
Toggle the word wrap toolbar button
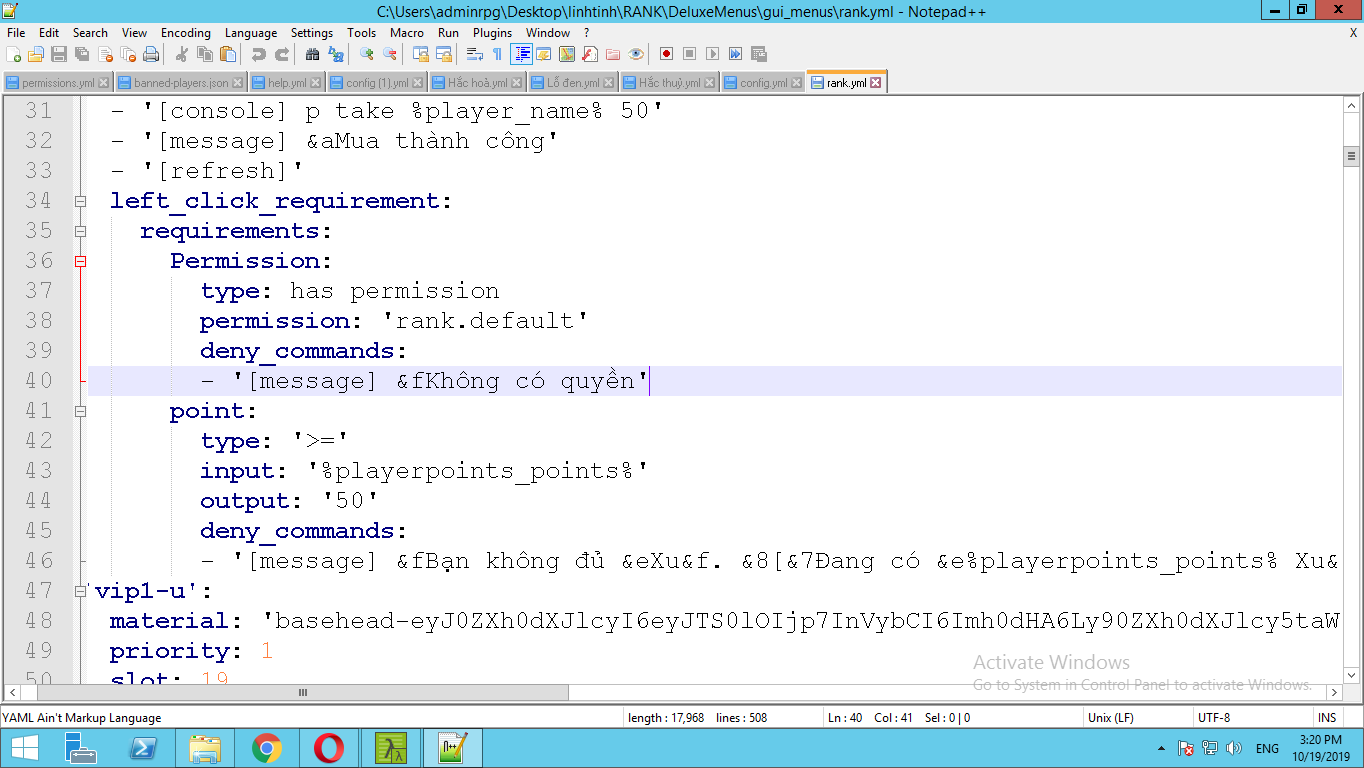(x=475, y=54)
